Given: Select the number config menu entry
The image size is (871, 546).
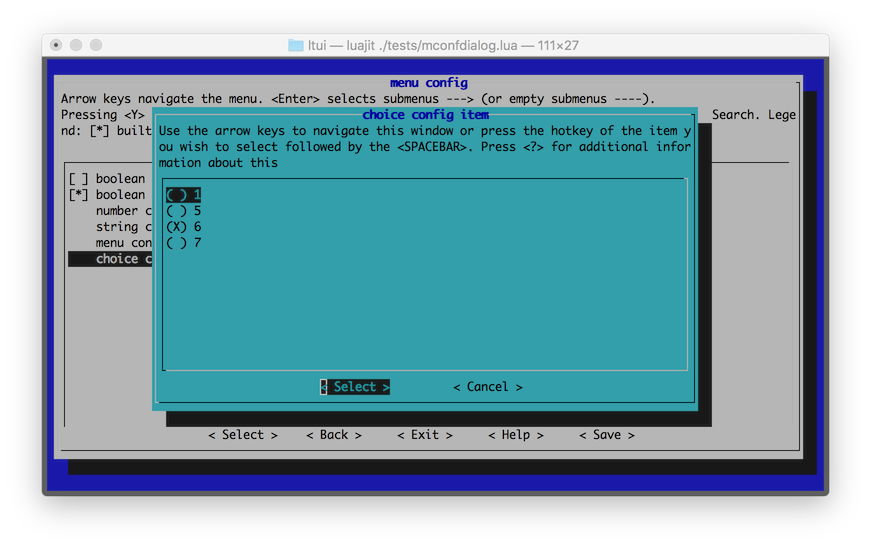Looking at the screenshot, I should 123,211.
